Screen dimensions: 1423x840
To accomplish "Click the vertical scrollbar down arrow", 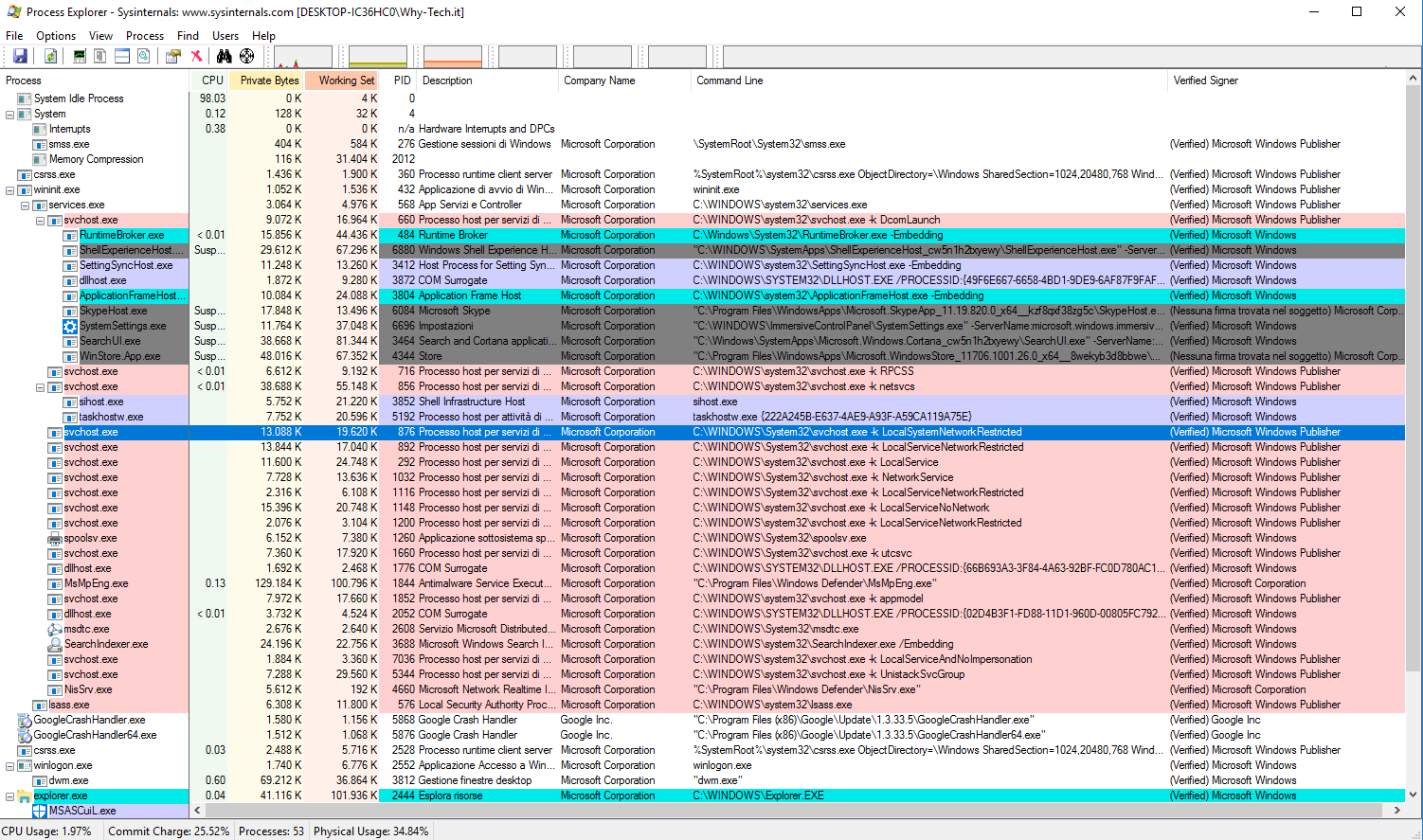I will pos(1414,795).
